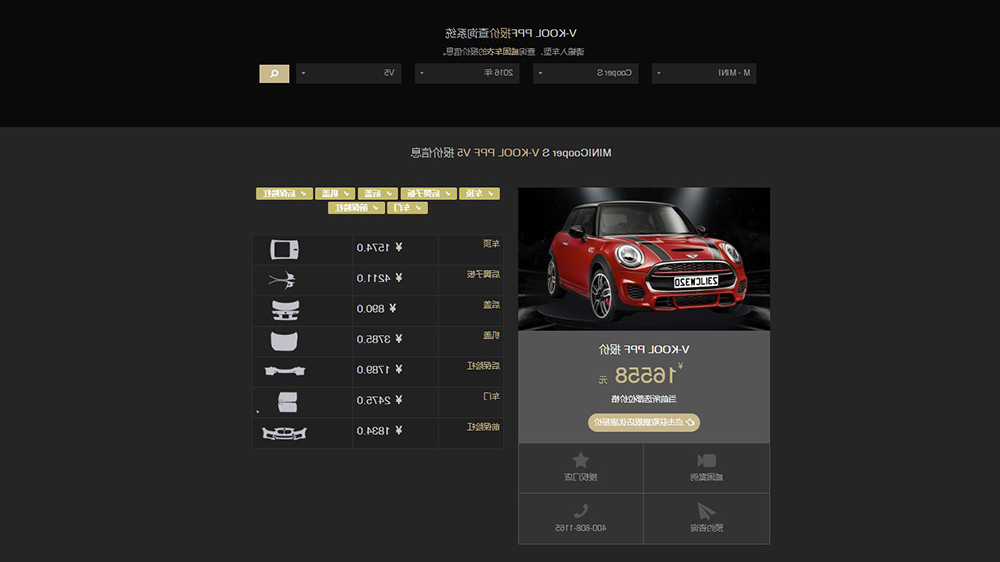This screenshot has height=562, width=1000.
Task: Click the 16558 total price figure
Action: 644,376
